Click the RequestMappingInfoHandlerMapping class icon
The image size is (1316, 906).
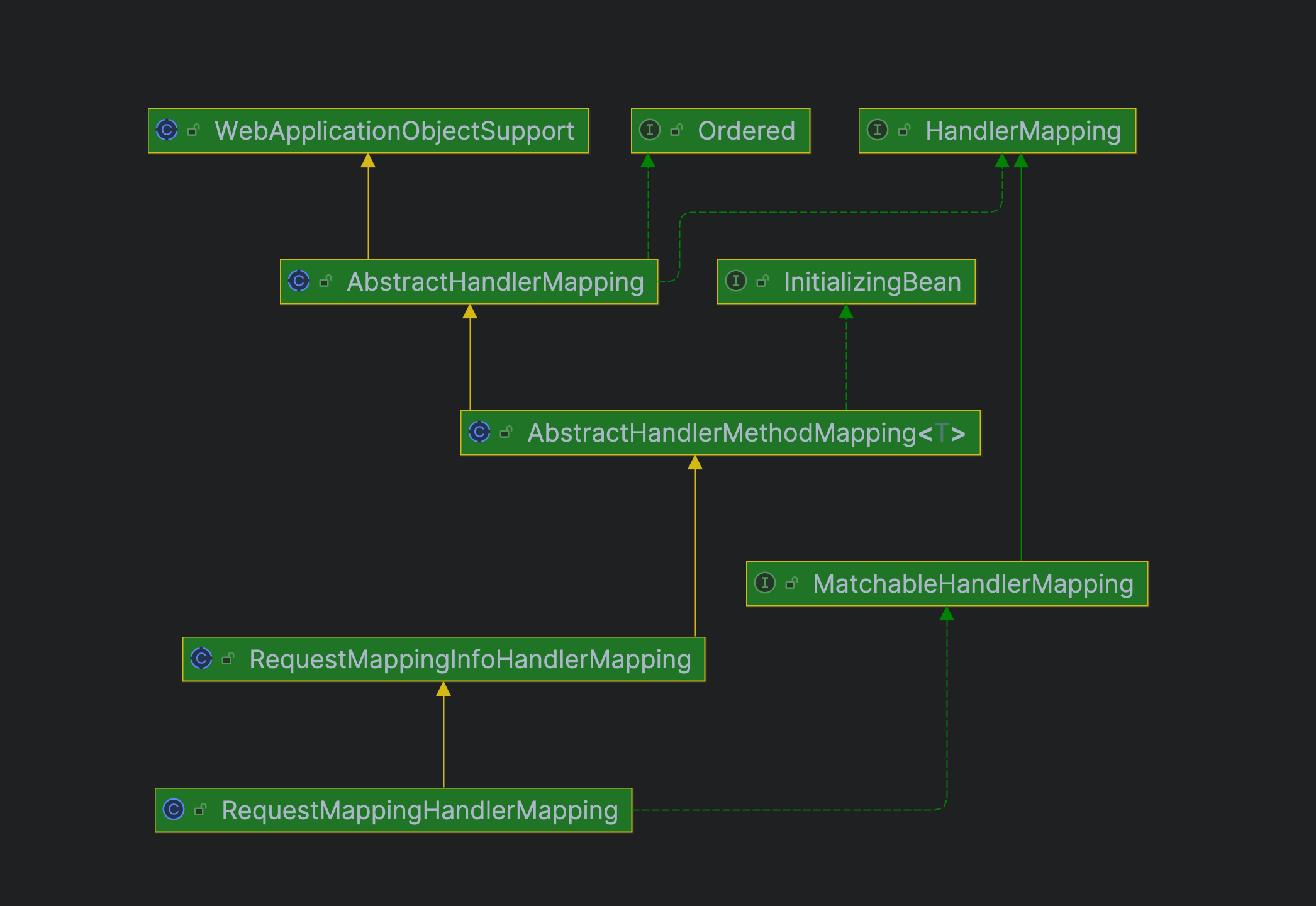(x=201, y=658)
